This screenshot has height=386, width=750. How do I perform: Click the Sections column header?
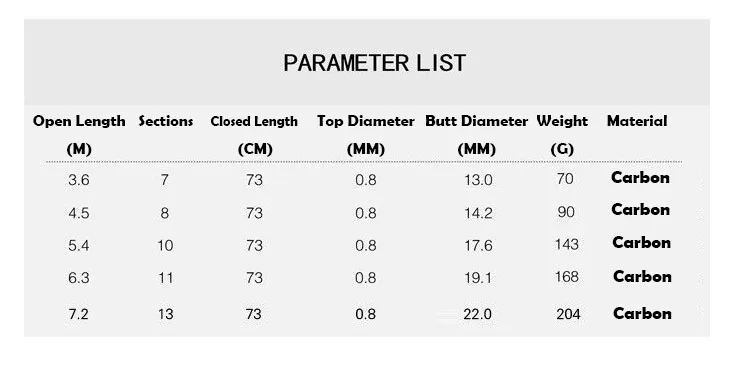[x=165, y=121]
